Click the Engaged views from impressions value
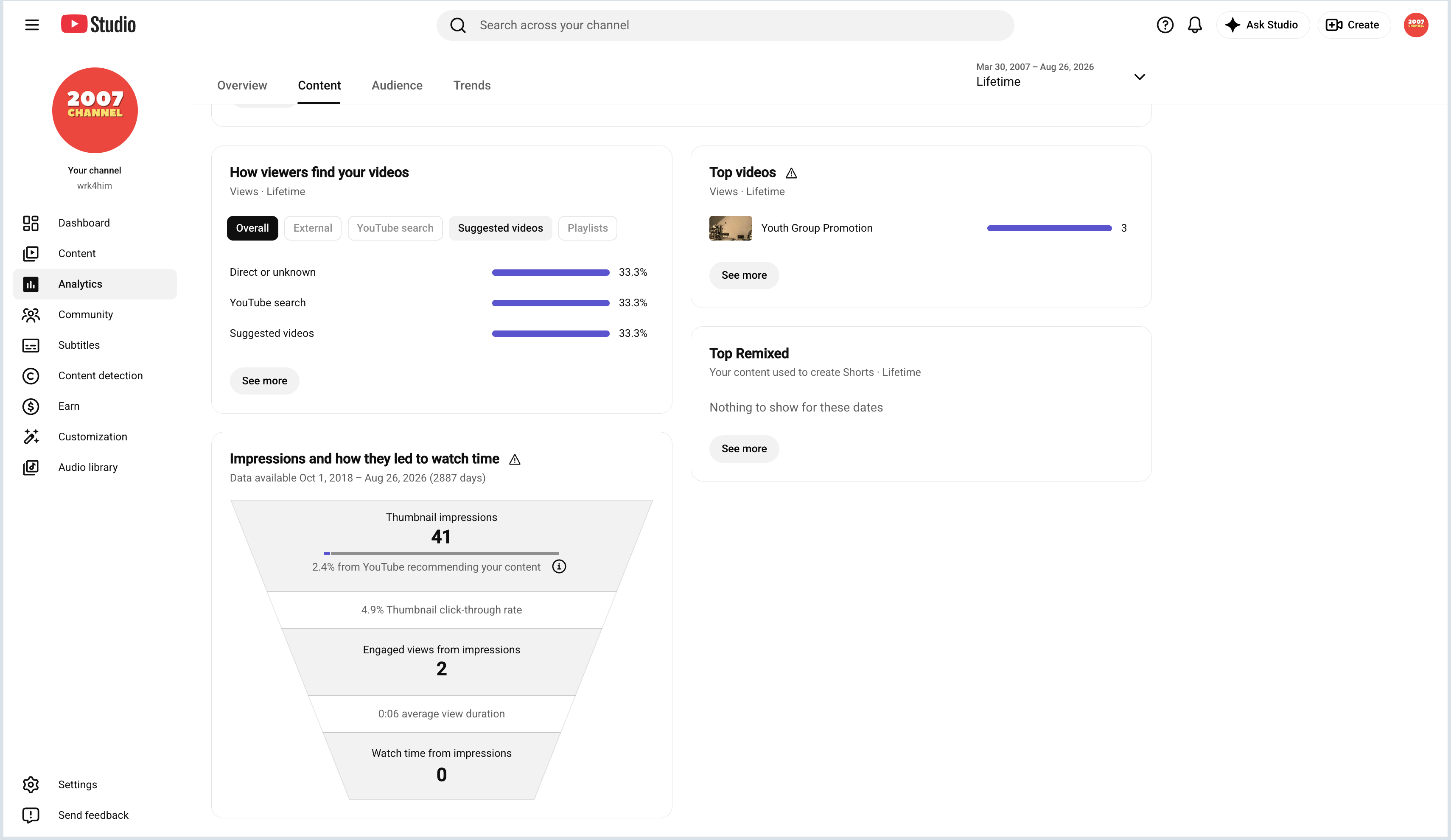 441,669
